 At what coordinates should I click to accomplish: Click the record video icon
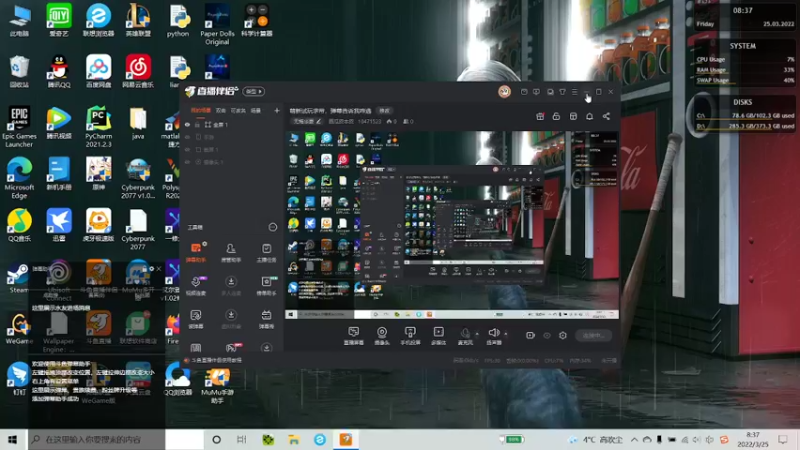point(530,335)
